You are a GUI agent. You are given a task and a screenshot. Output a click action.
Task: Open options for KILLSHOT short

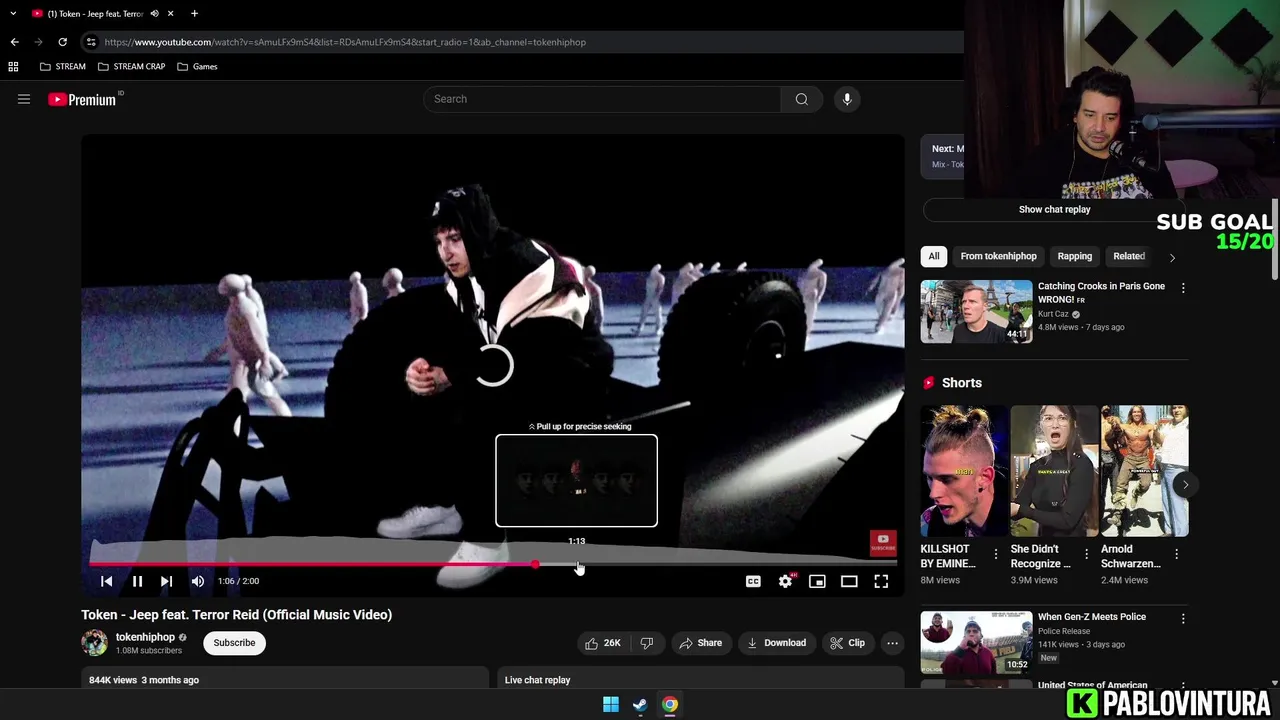coord(995,553)
